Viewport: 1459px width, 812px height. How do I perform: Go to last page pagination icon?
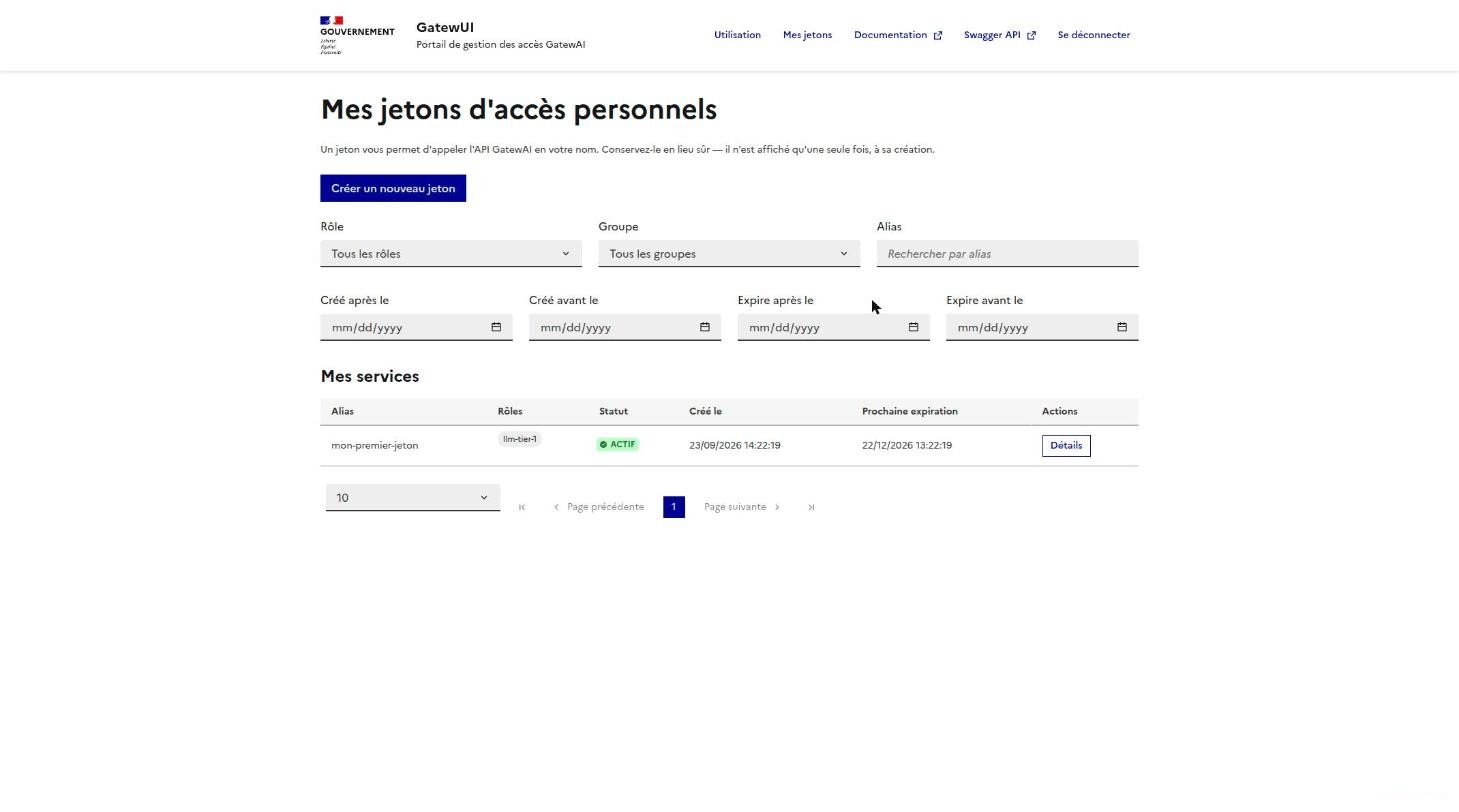click(811, 507)
